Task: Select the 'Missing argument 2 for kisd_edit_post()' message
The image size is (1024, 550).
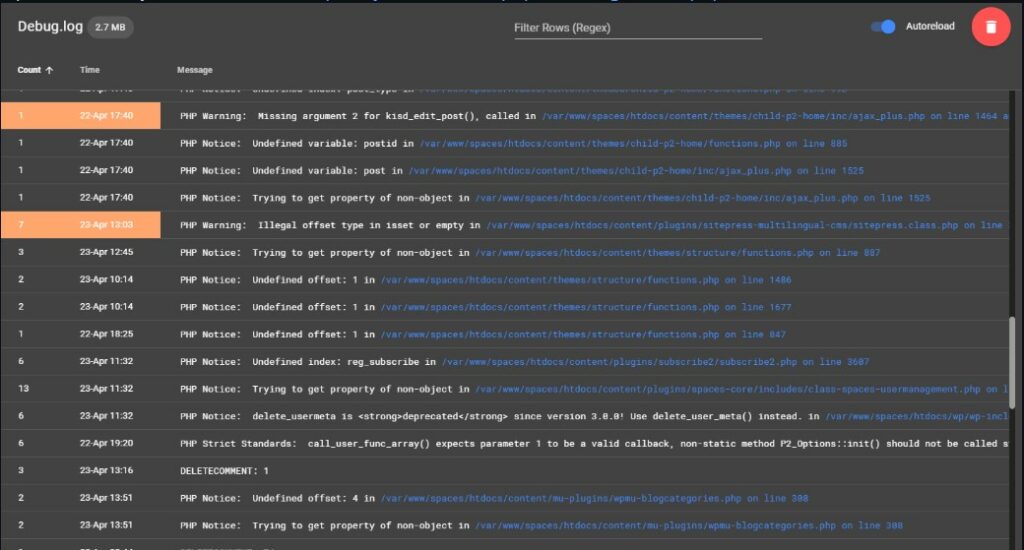Action: click(x=358, y=116)
